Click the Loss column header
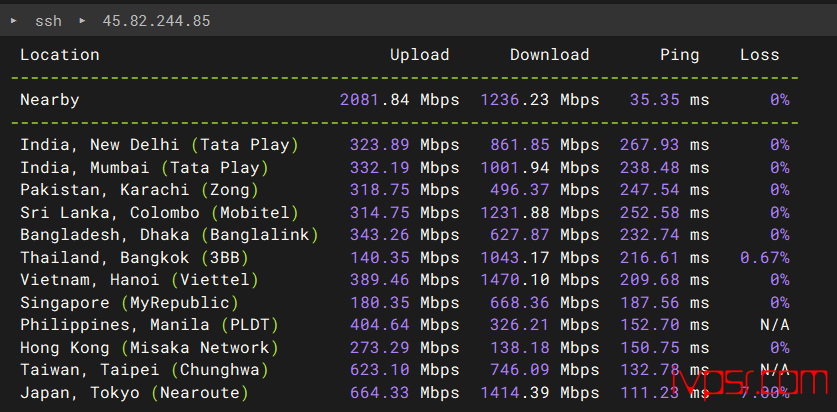Image resolution: width=837 pixels, height=412 pixels. [x=760, y=55]
